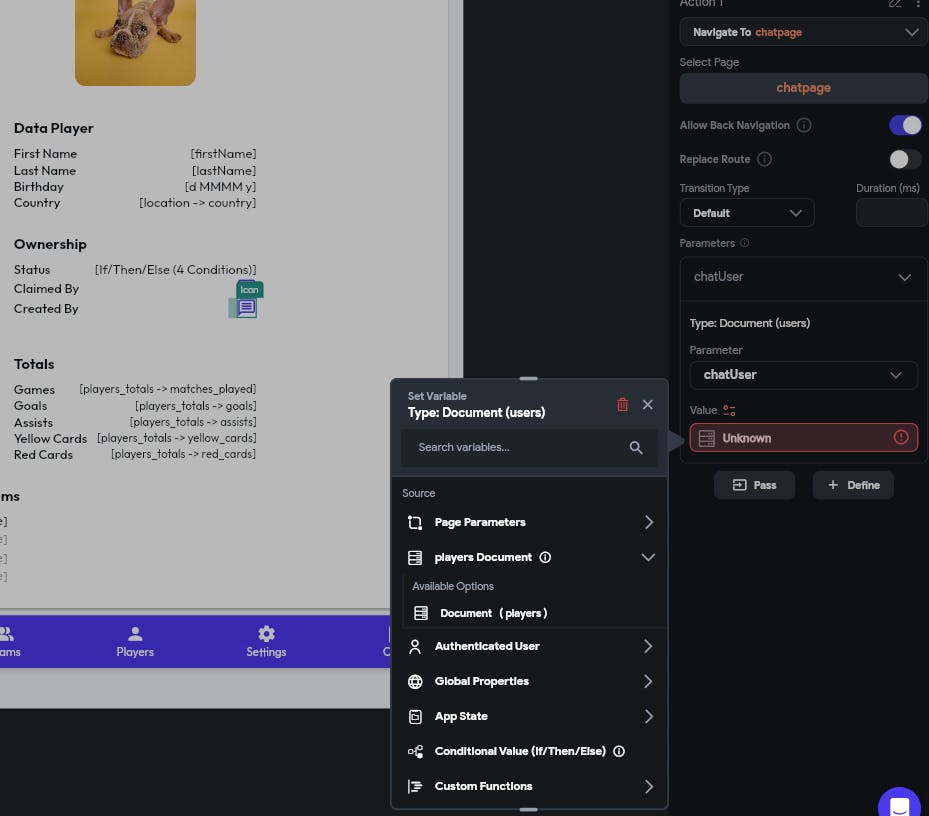Click Allow Back Navigation info icon
Screen dimensions: 929x816
point(803,125)
